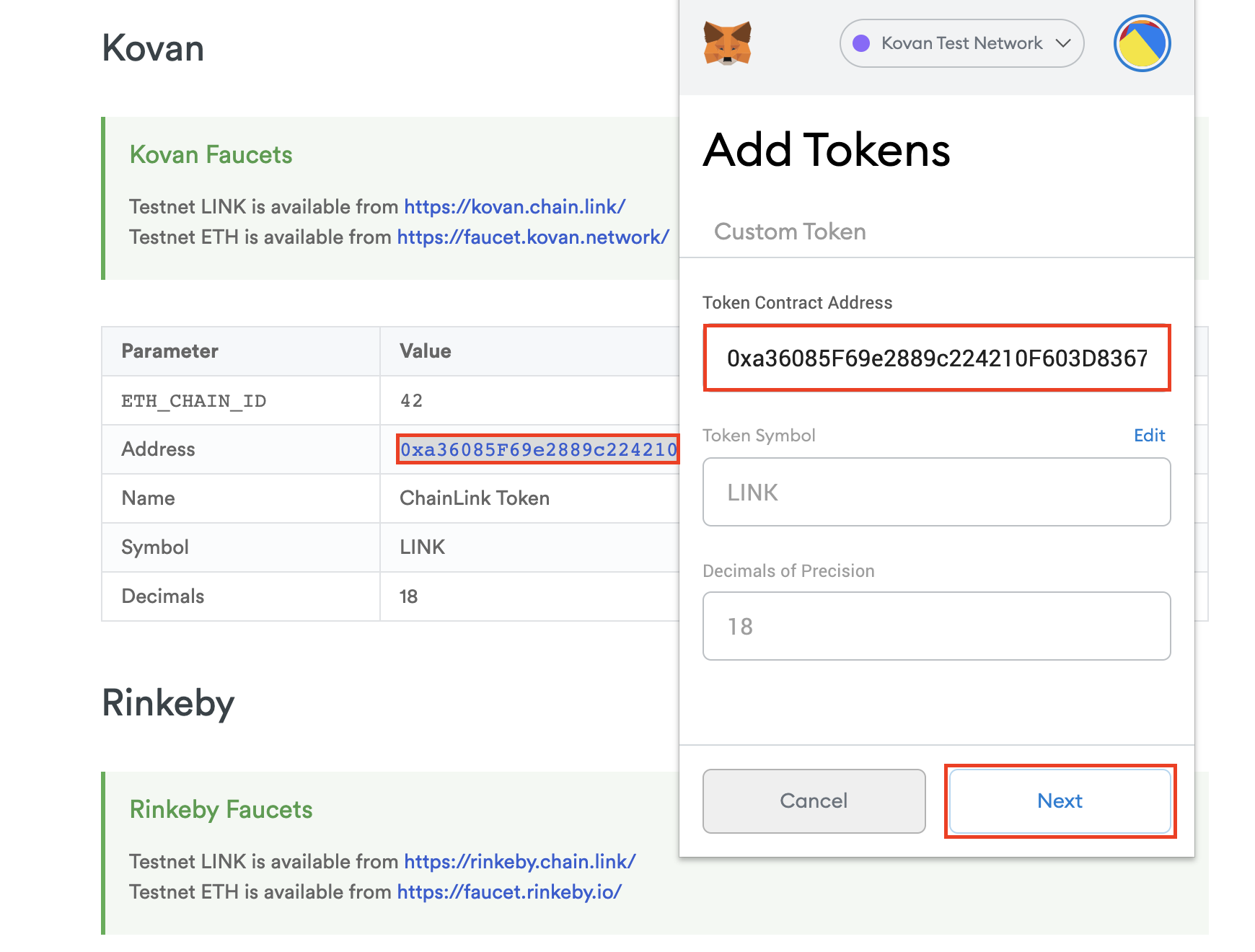The width and height of the screenshot is (1255, 952).
Task: Open the https://faucet.rinkeby.io/ link
Action: [509, 892]
